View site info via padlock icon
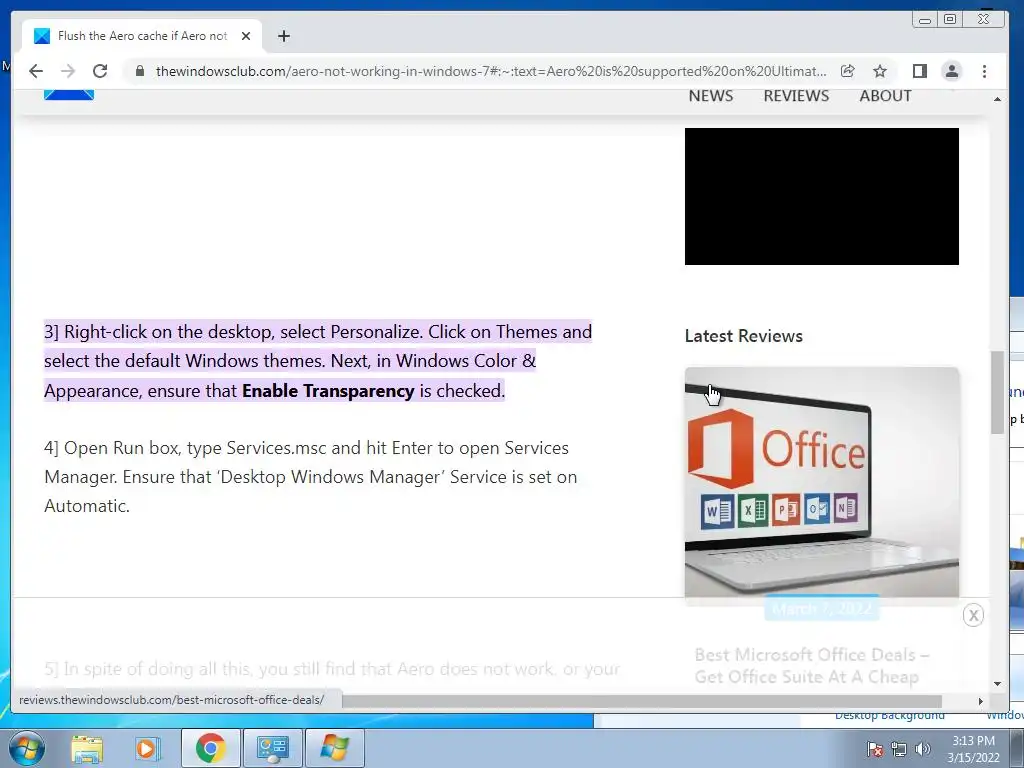 [x=139, y=71]
